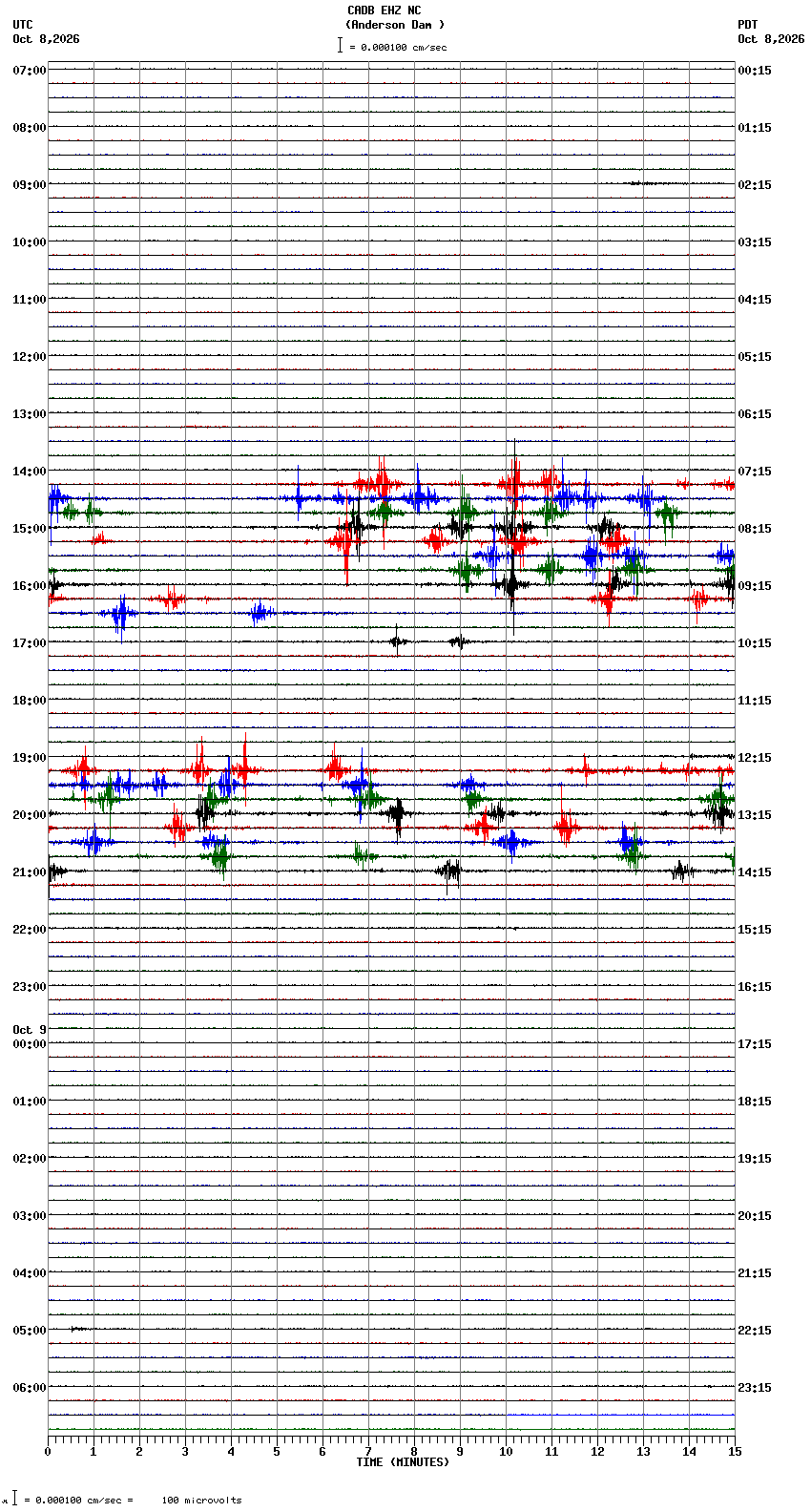Click the 08:15 PDT row label
811x1512 pixels.
[x=755, y=529]
